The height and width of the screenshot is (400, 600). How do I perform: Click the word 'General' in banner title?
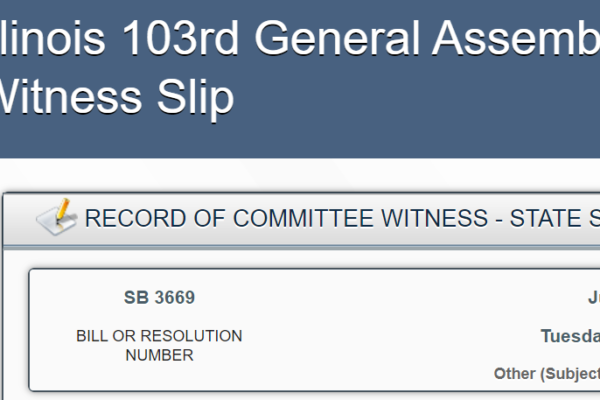pos(337,38)
